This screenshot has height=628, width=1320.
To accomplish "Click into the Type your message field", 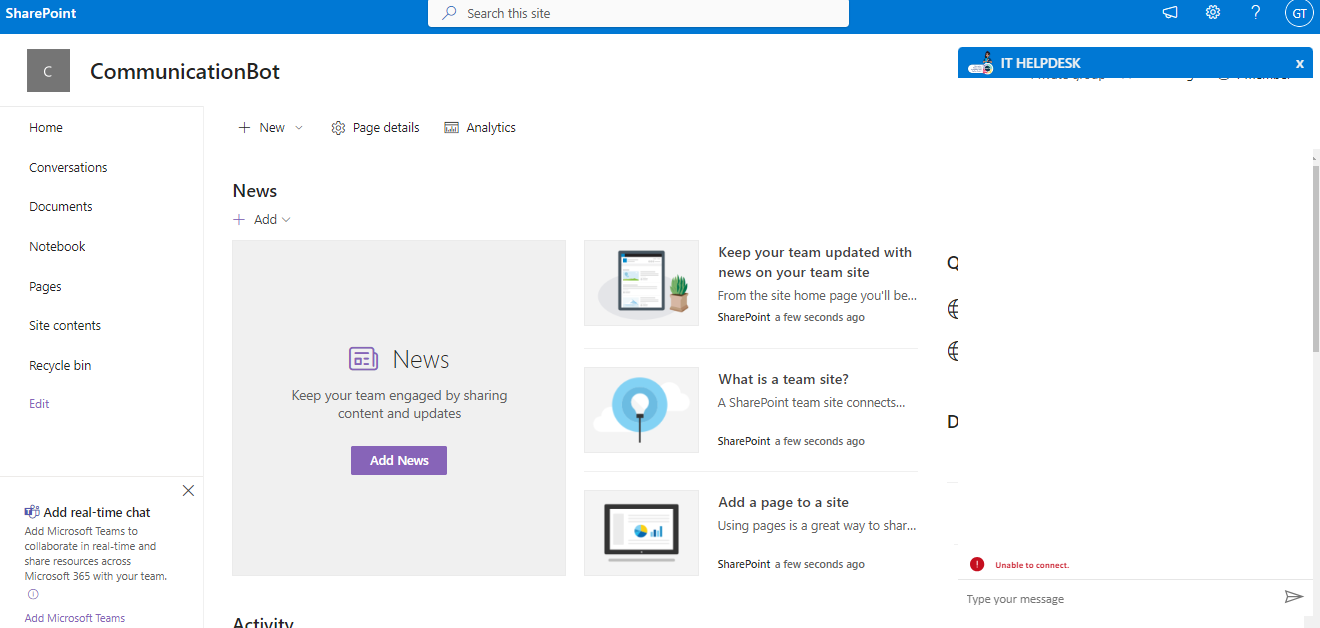I will 1120,598.
